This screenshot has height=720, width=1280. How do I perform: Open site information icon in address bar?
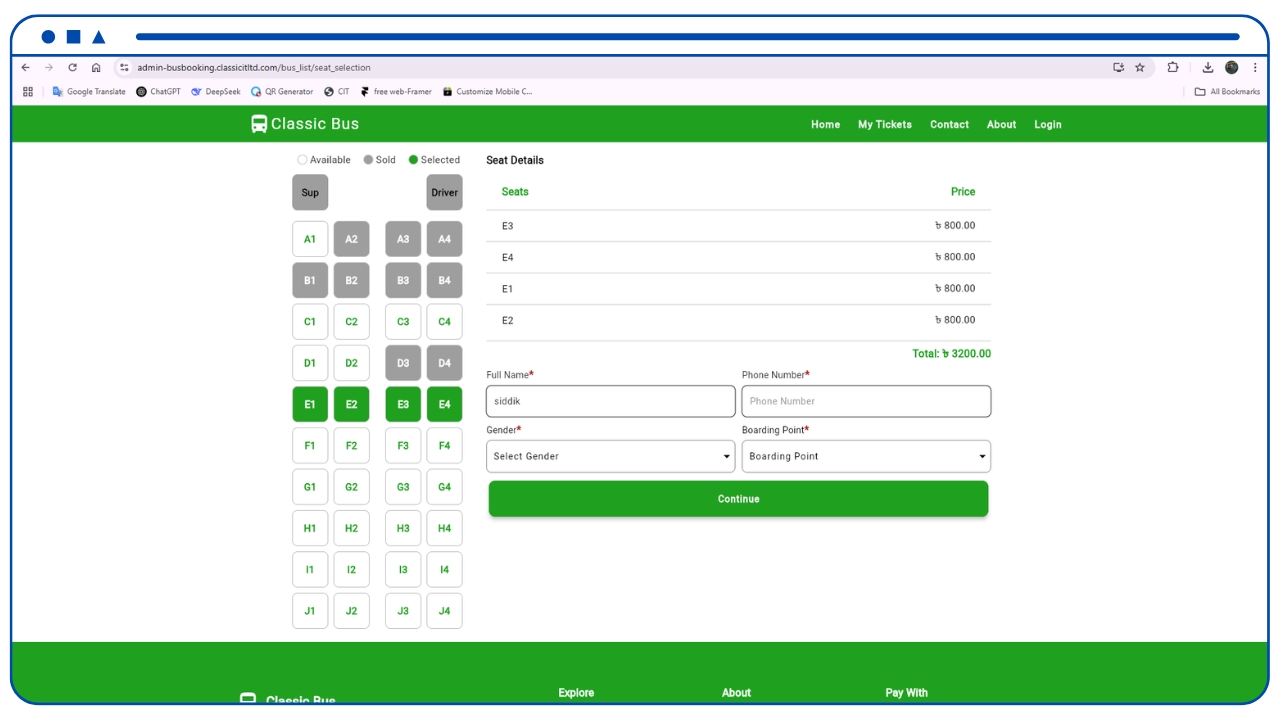[x=124, y=68]
